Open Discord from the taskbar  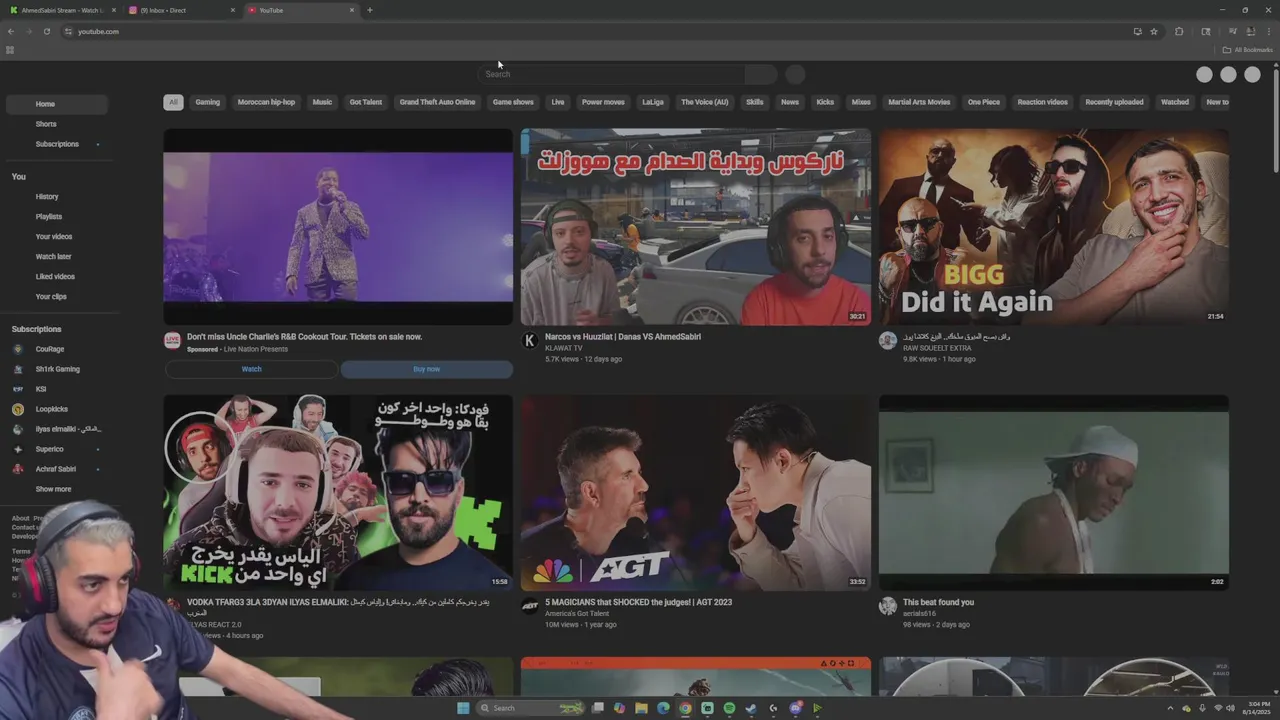pos(795,708)
